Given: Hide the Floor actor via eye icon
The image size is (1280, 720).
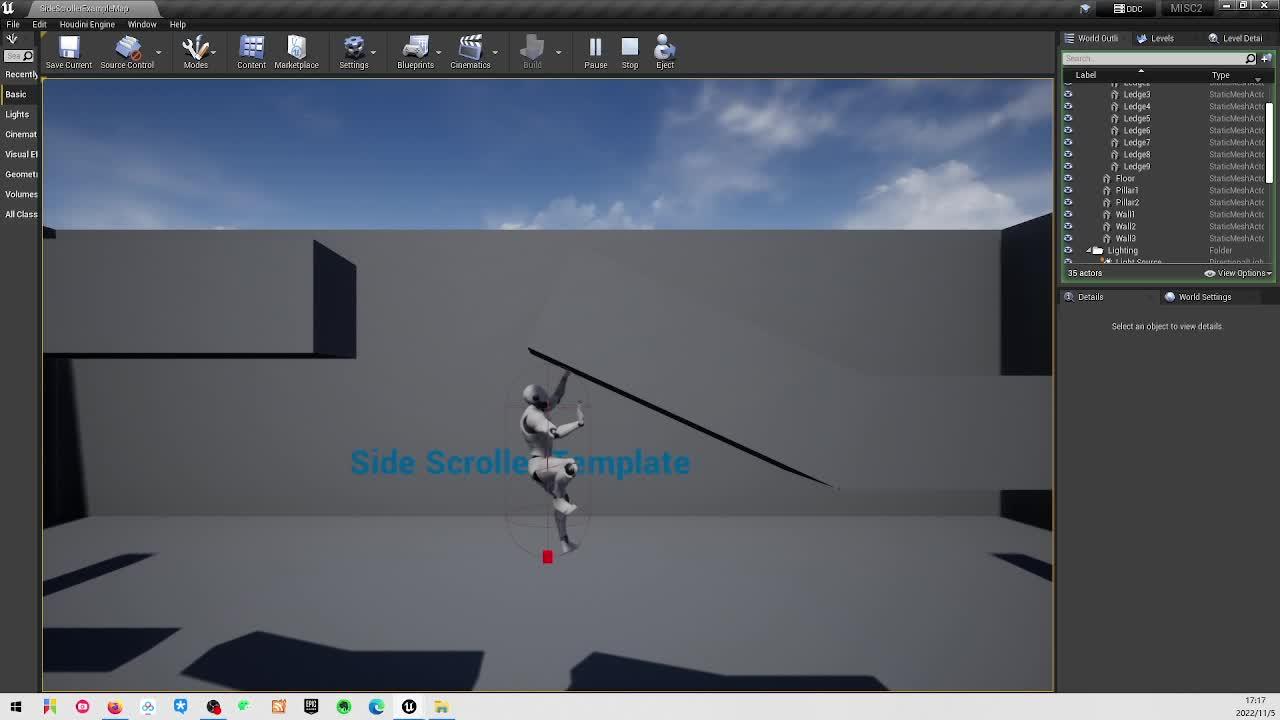Looking at the screenshot, I should 1068,178.
